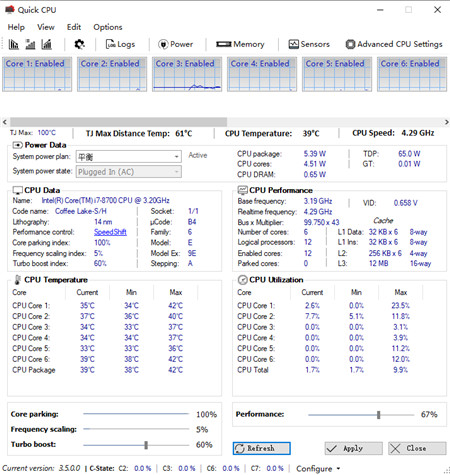Open the Memory toolbar item
The image size is (450, 475).
[240, 44]
